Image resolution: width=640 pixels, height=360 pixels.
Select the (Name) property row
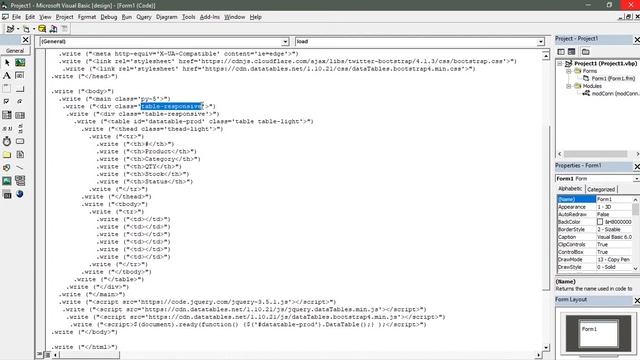click(594, 199)
